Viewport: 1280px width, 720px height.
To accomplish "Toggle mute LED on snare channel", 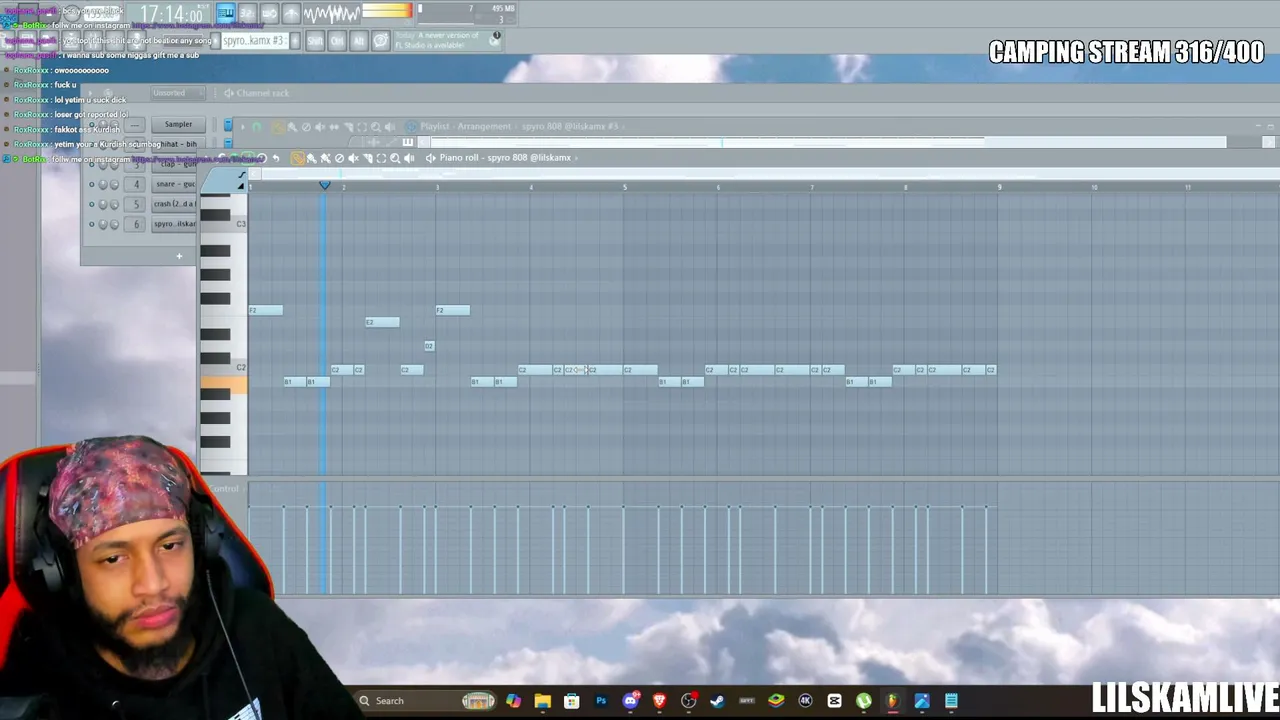I will point(92,185).
